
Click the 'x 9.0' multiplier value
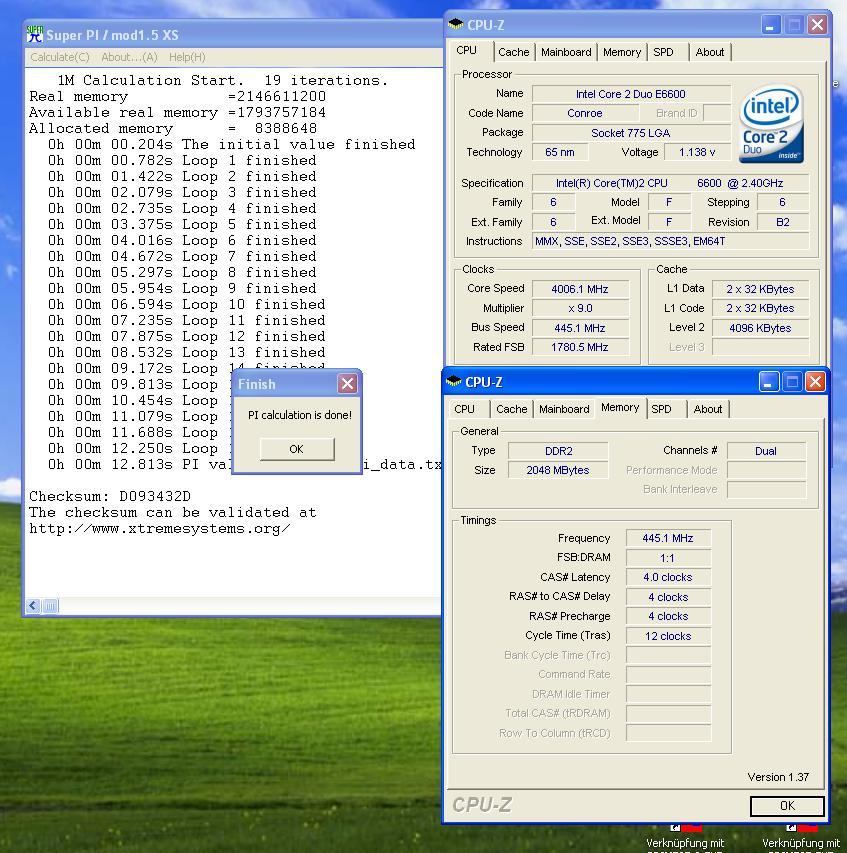pyautogui.click(x=580, y=308)
